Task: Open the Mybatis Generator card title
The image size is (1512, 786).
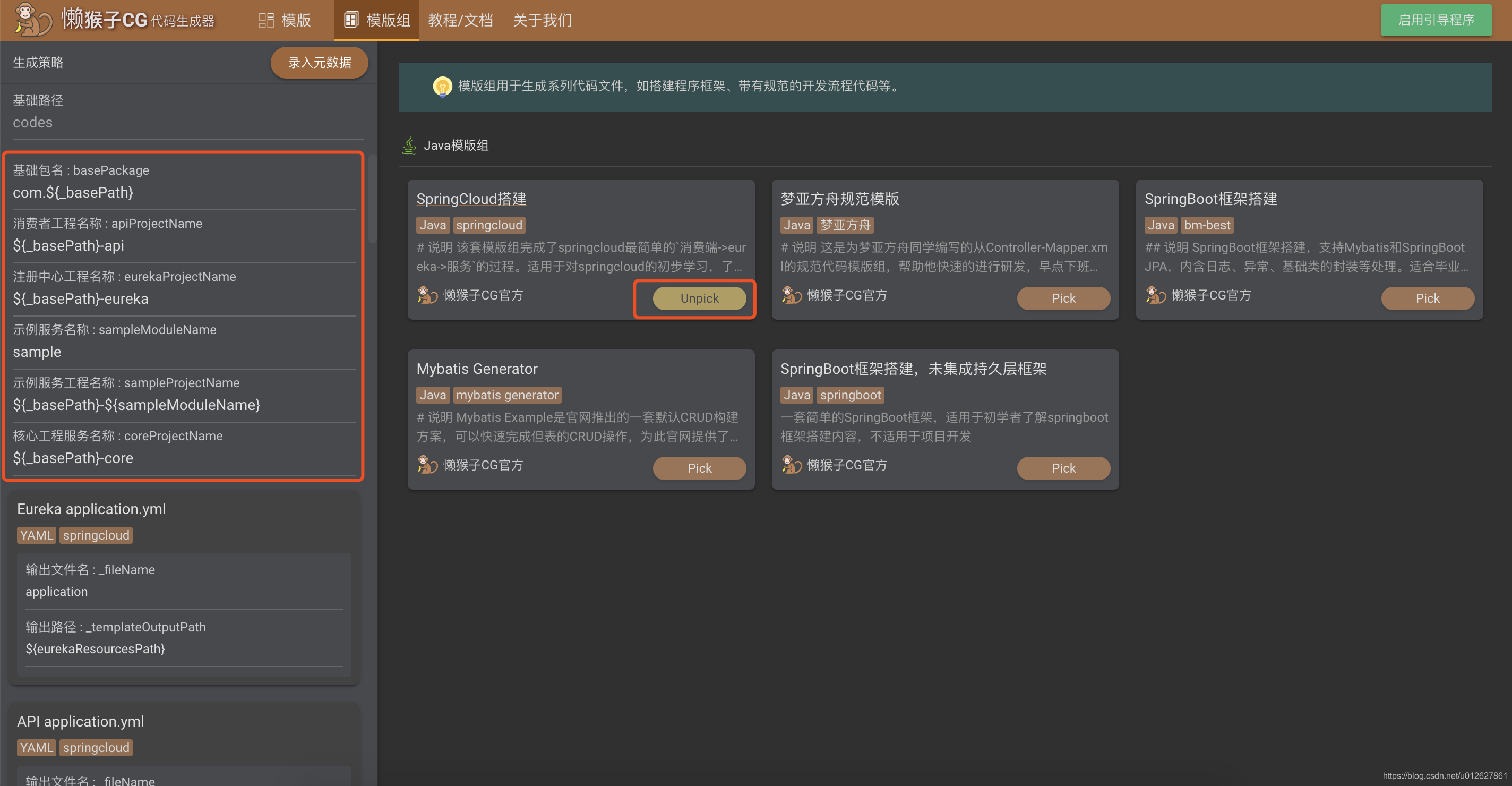Action: (x=477, y=369)
